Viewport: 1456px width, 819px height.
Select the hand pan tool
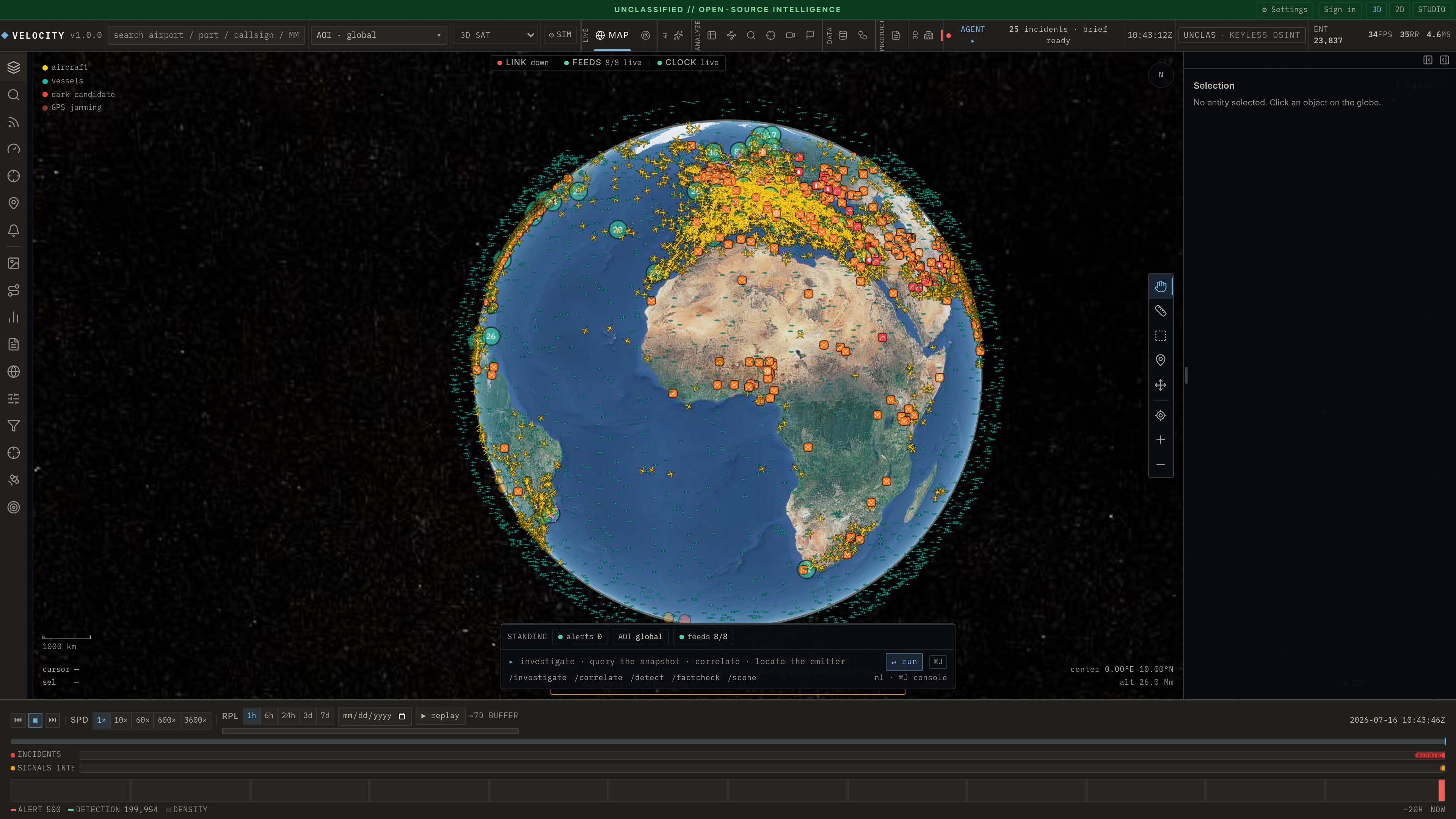(1160, 287)
